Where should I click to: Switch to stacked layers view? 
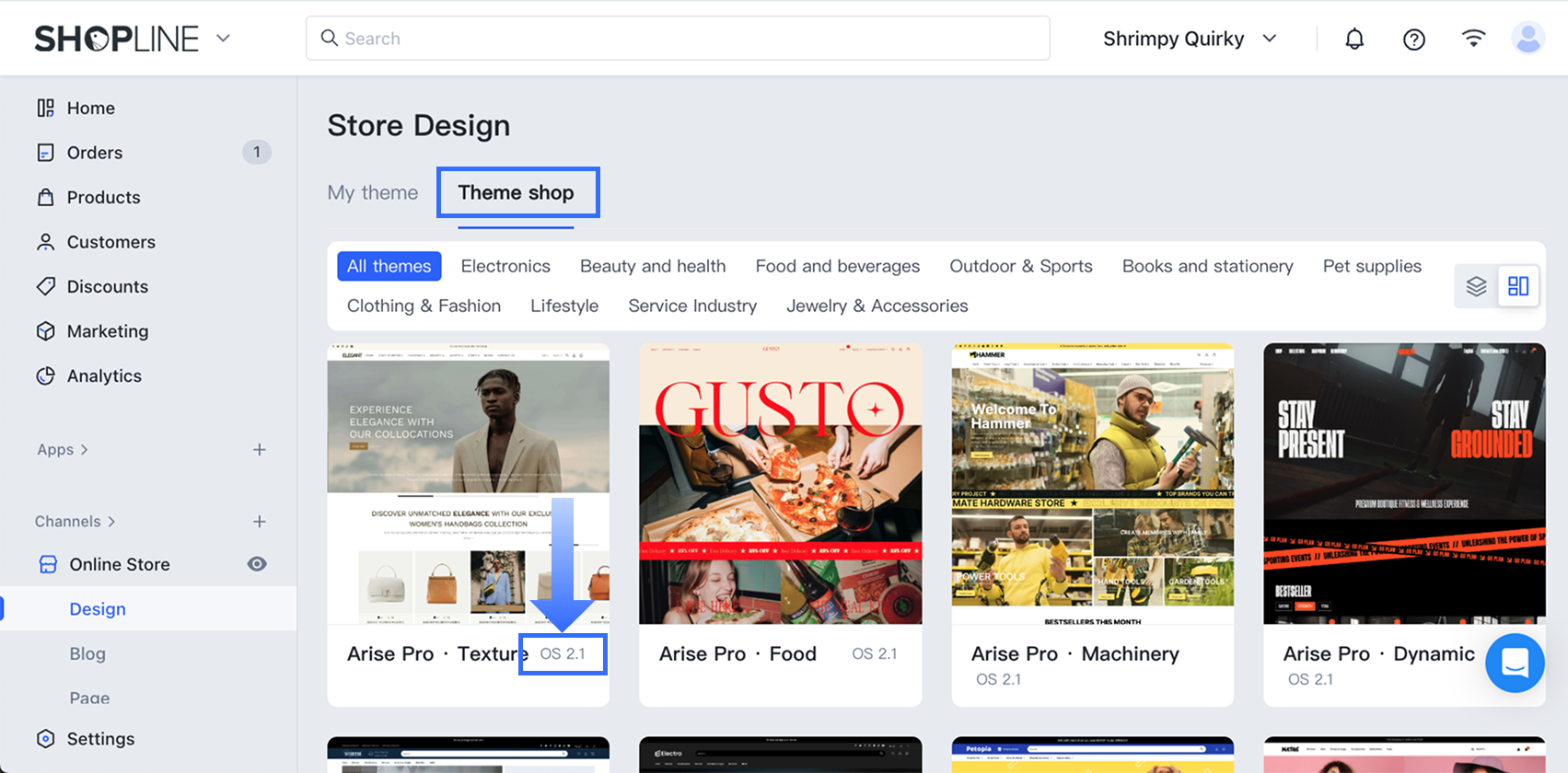tap(1477, 286)
